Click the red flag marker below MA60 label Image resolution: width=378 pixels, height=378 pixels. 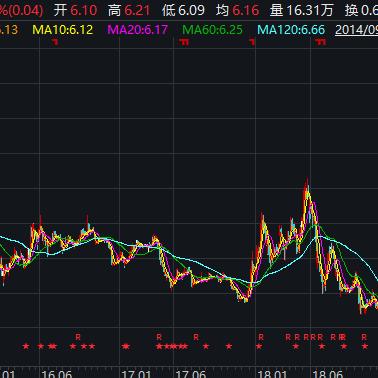184,42
